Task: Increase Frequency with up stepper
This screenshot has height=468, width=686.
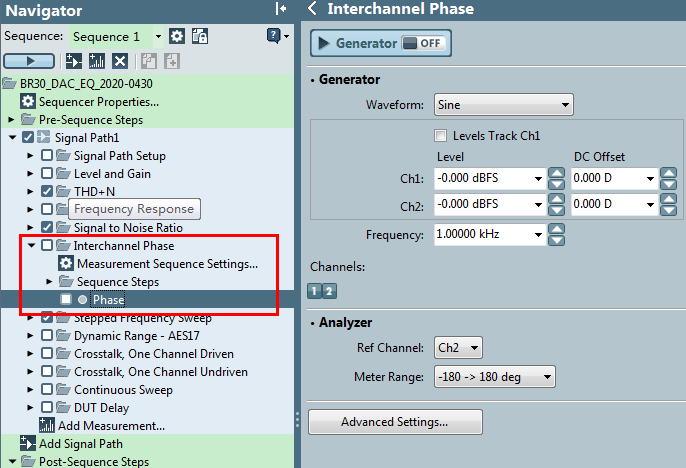Action: click(556, 229)
